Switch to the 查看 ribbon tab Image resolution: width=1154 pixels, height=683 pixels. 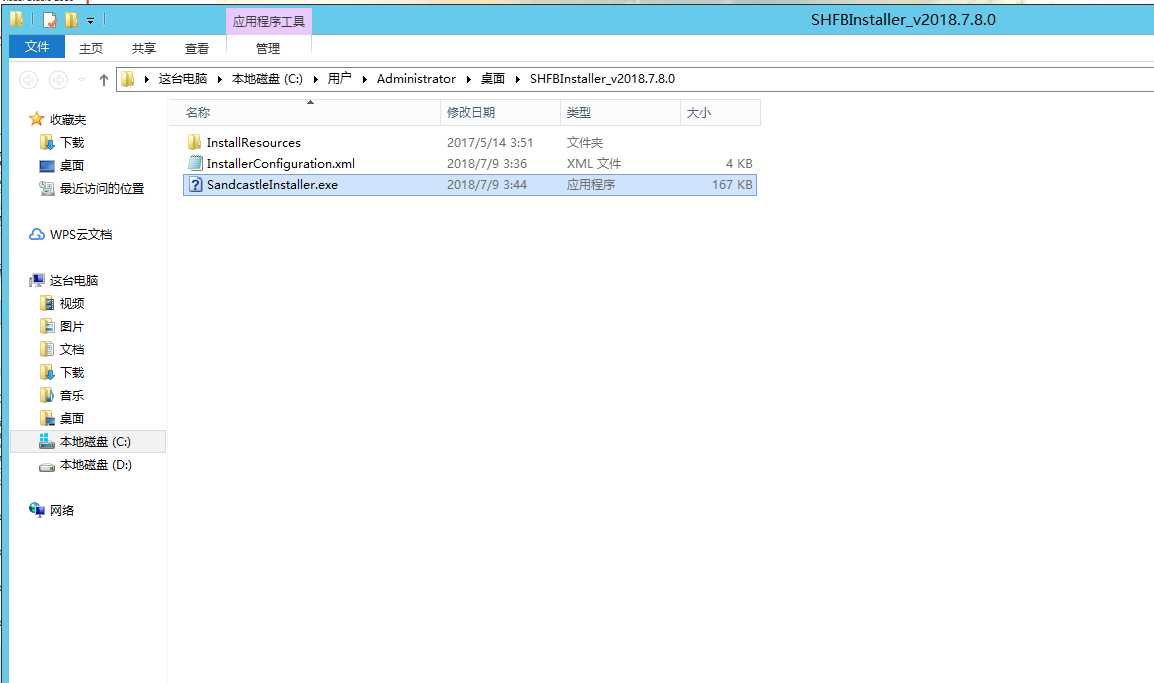[197, 49]
